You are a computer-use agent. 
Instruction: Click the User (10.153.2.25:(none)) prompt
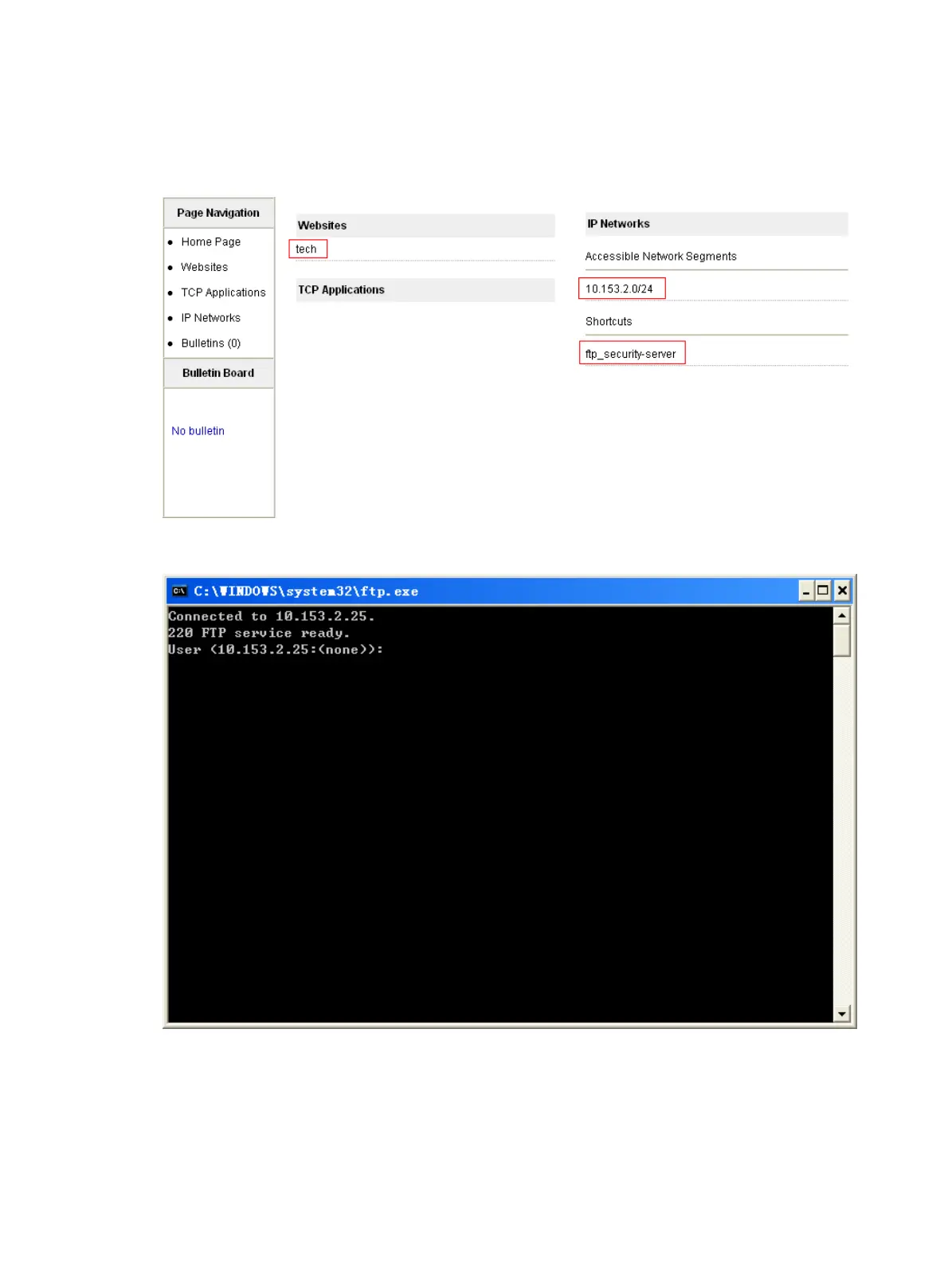pos(276,650)
